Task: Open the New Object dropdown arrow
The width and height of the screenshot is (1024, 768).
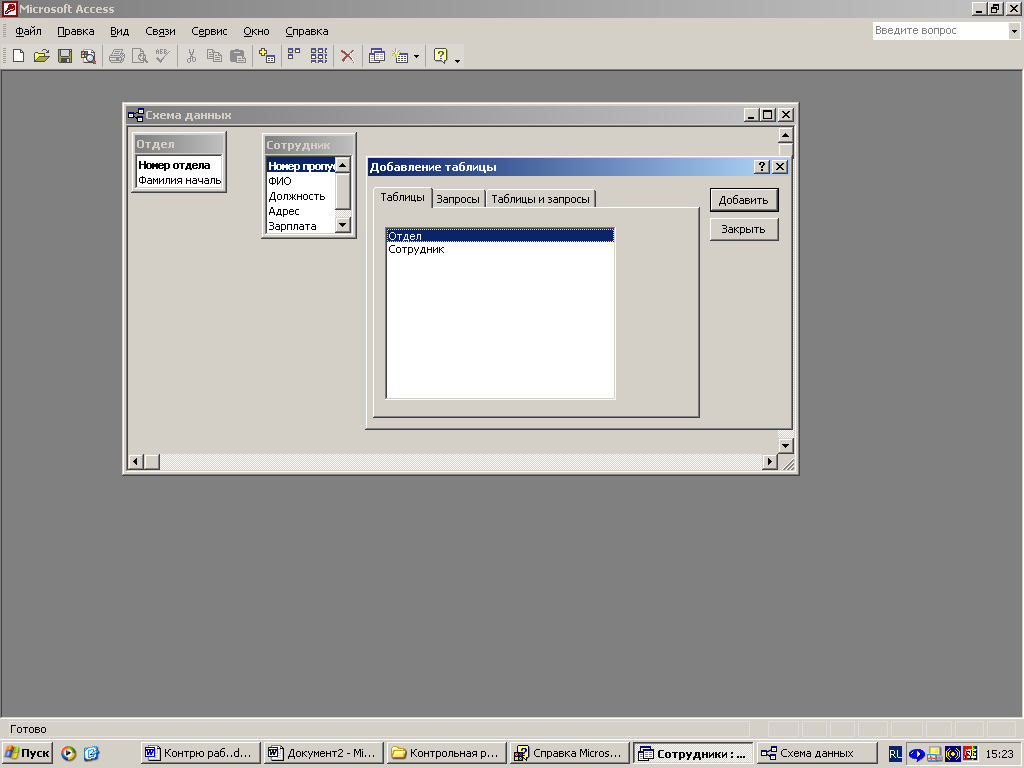Action: pos(416,57)
